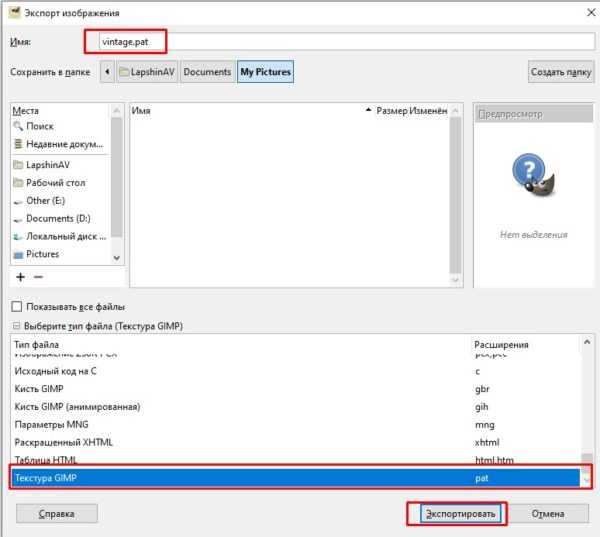Select Раскрашенный XHTML file type

[x=295, y=442]
